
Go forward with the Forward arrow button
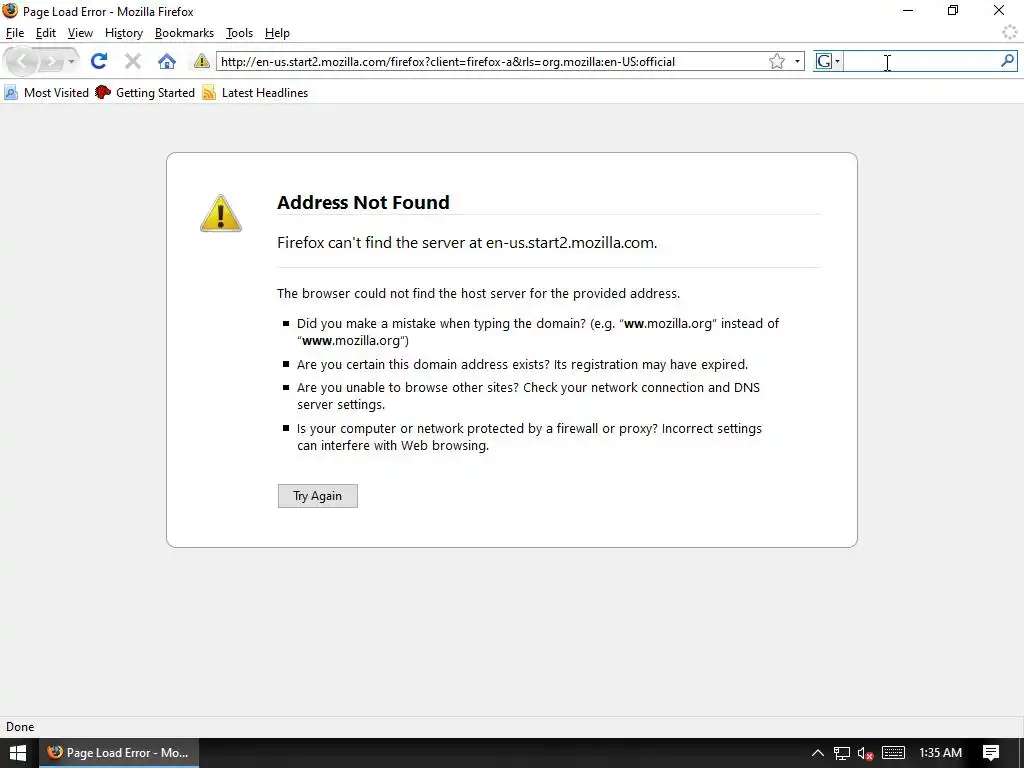coord(51,61)
